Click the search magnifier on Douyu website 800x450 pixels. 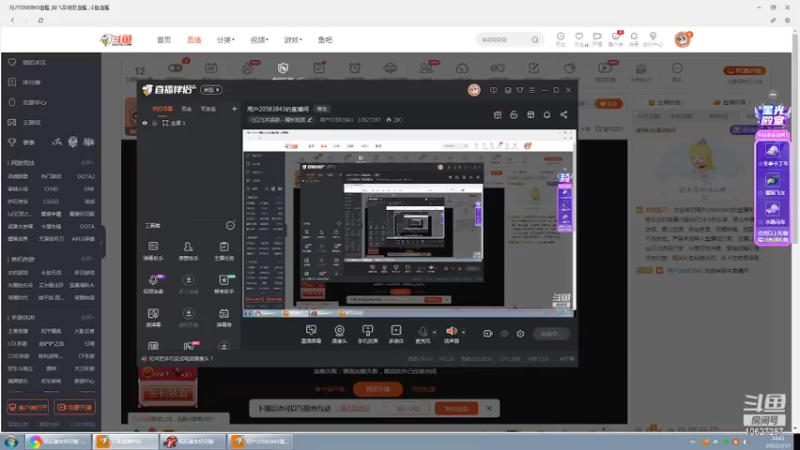pyautogui.click(x=535, y=40)
